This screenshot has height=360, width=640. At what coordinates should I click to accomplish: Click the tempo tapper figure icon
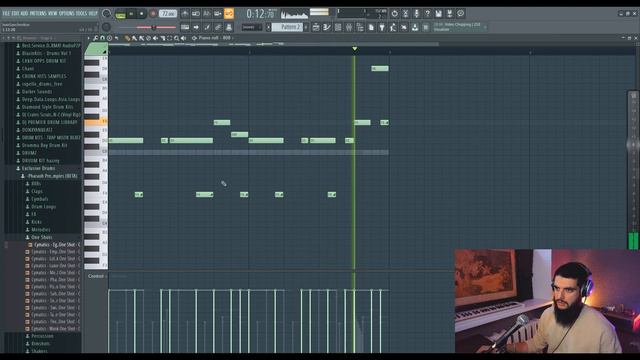tap(393, 27)
